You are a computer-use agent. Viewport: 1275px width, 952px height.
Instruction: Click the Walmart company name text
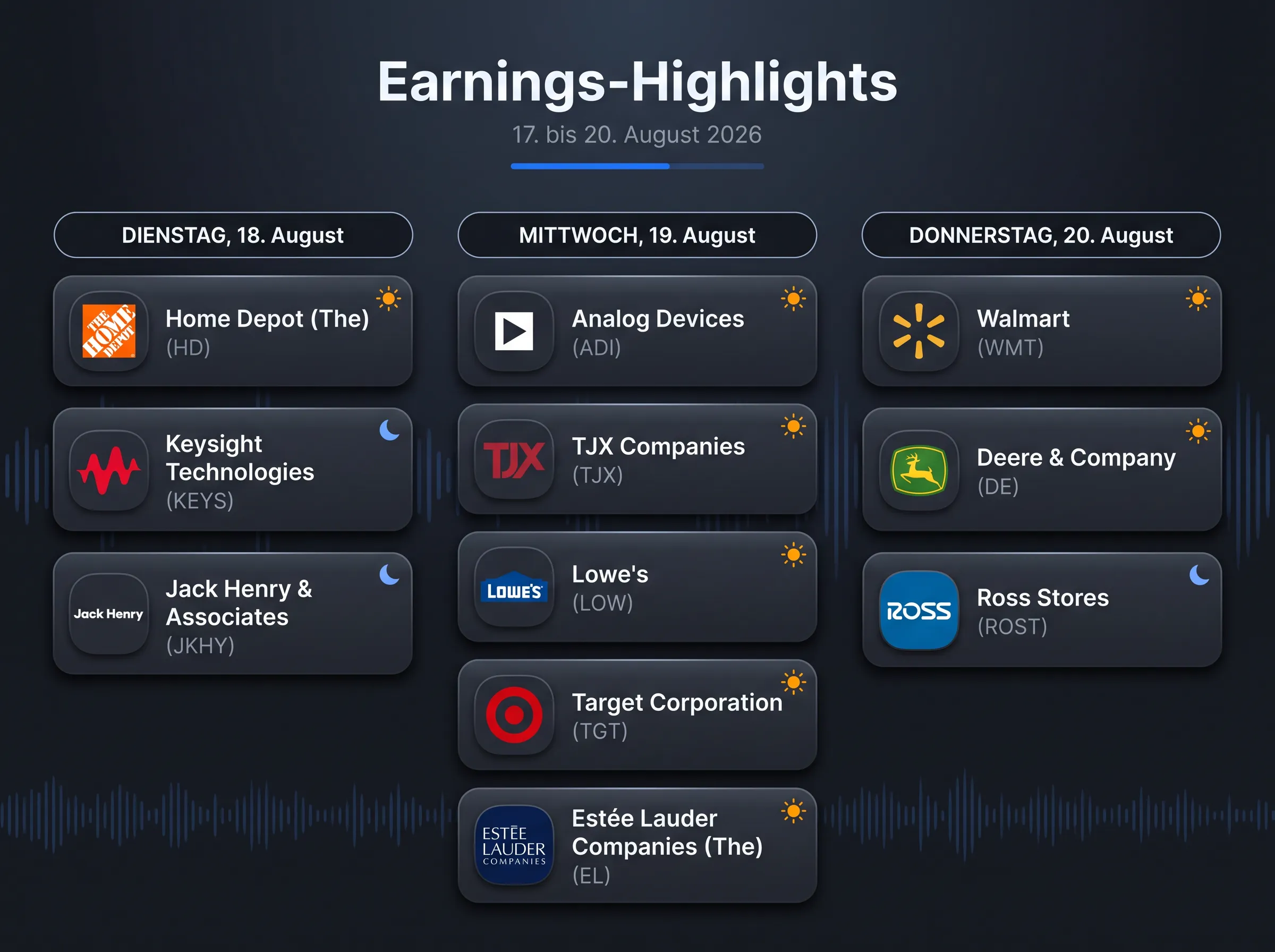(x=1023, y=319)
